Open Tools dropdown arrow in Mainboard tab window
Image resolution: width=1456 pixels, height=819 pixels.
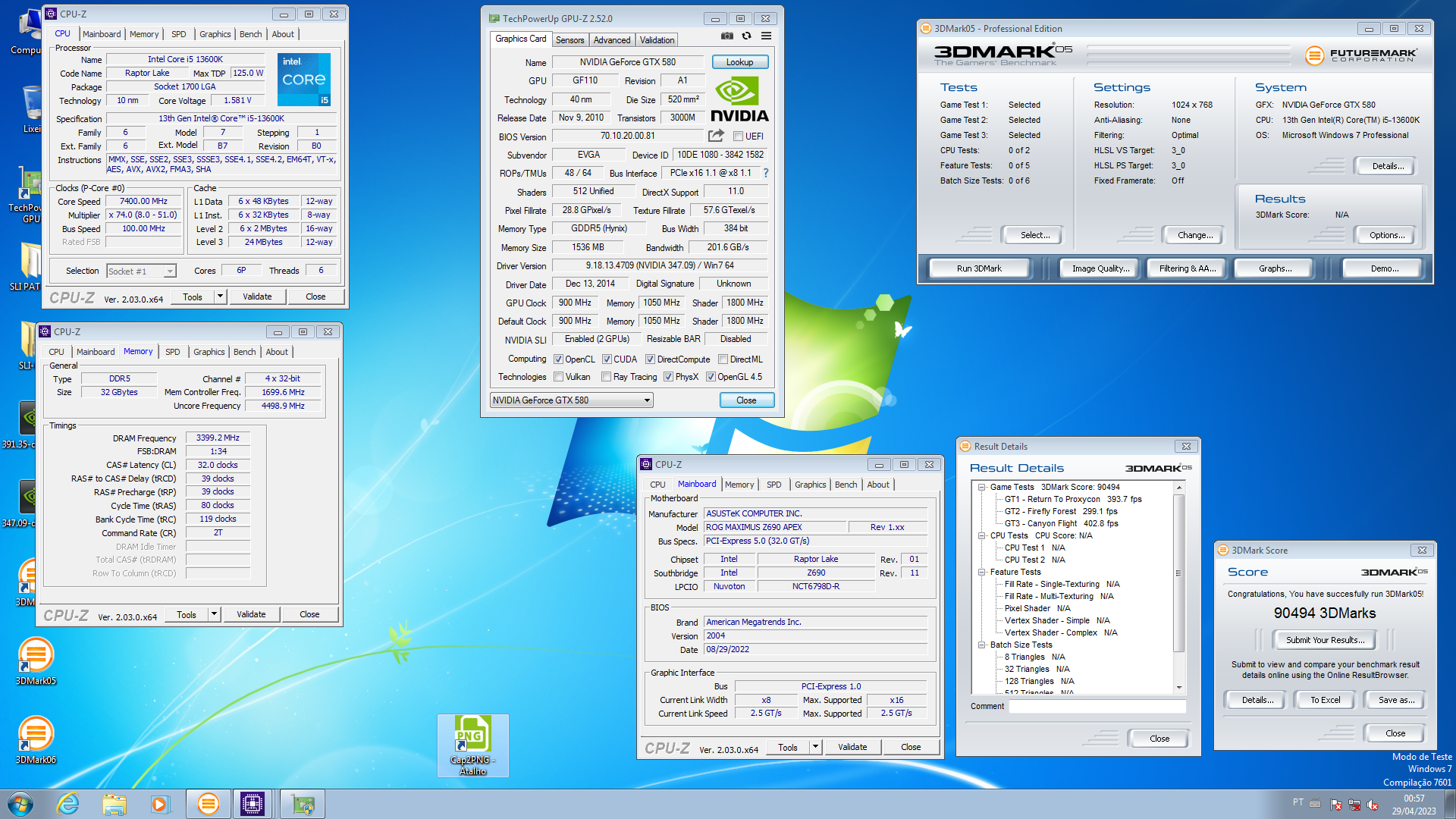pyautogui.click(x=815, y=747)
